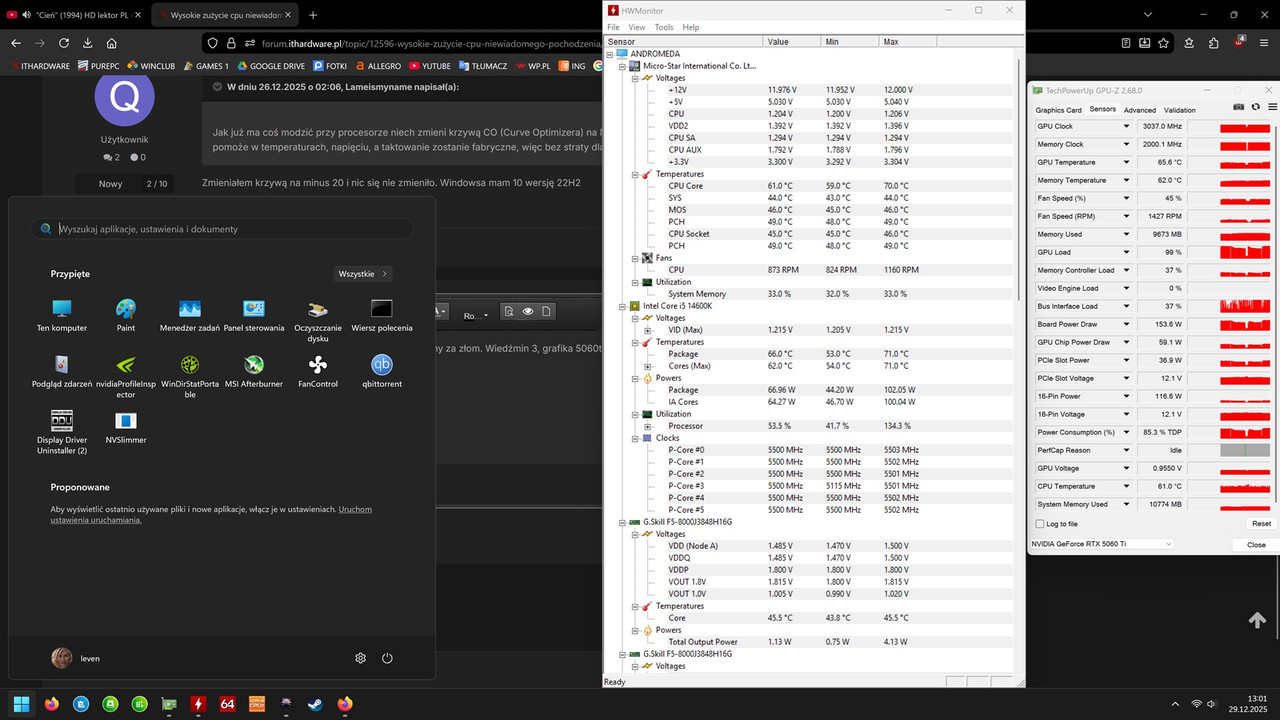Reload the Firefox page
Viewport: 1280px width, 720px height.
click(64, 43)
